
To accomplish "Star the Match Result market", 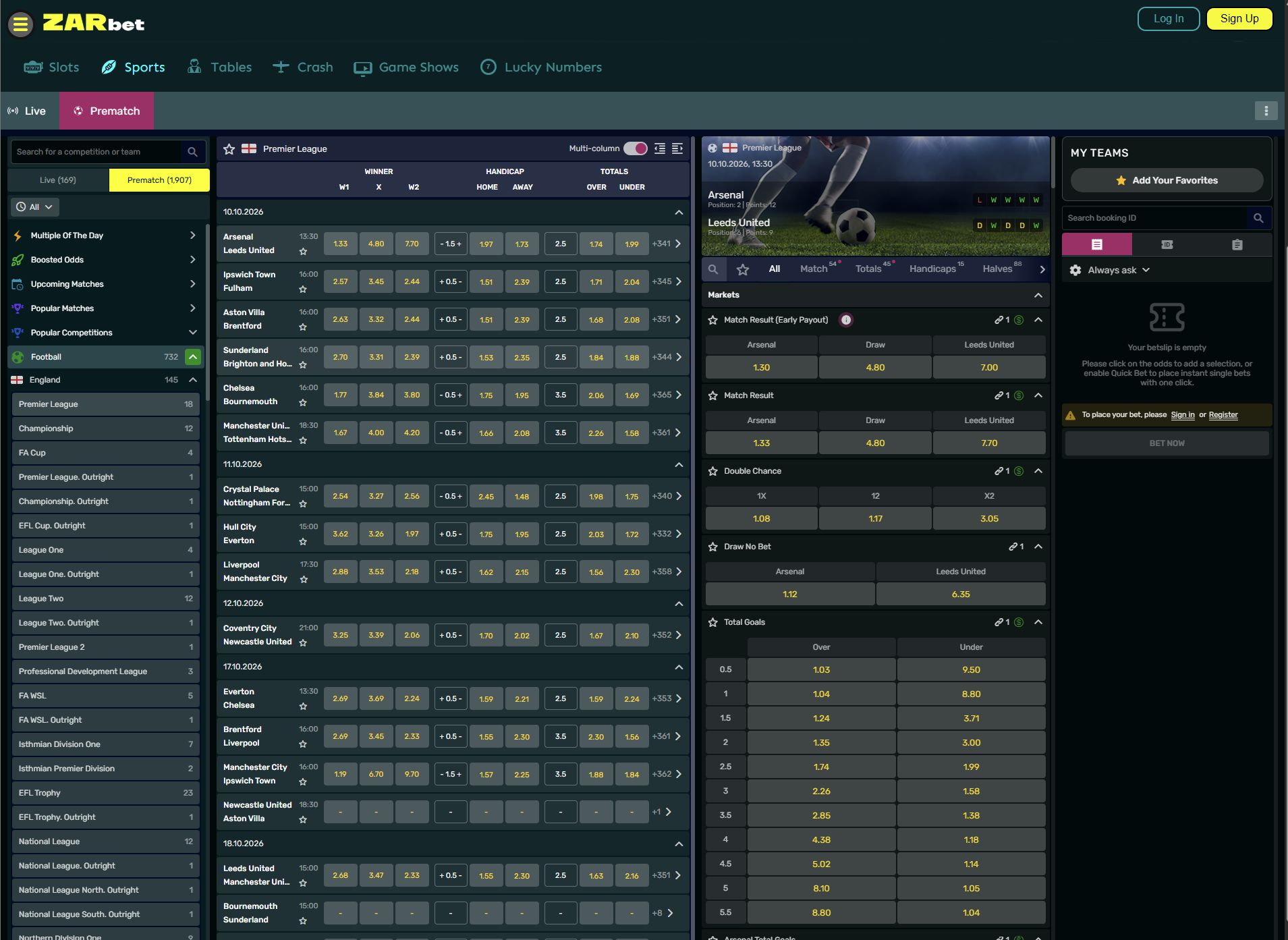I will click(x=712, y=395).
